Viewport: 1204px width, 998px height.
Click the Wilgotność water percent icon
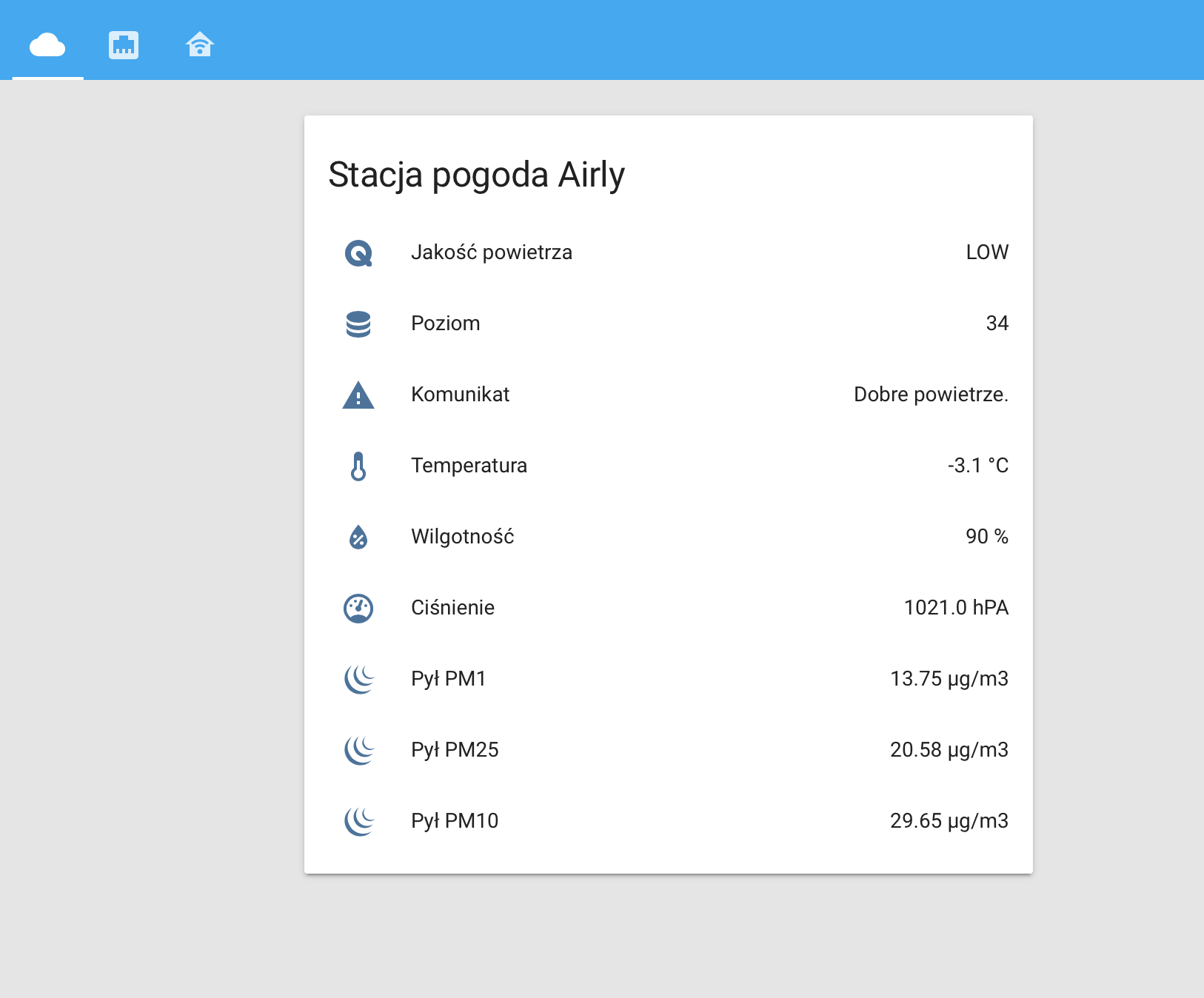point(358,537)
